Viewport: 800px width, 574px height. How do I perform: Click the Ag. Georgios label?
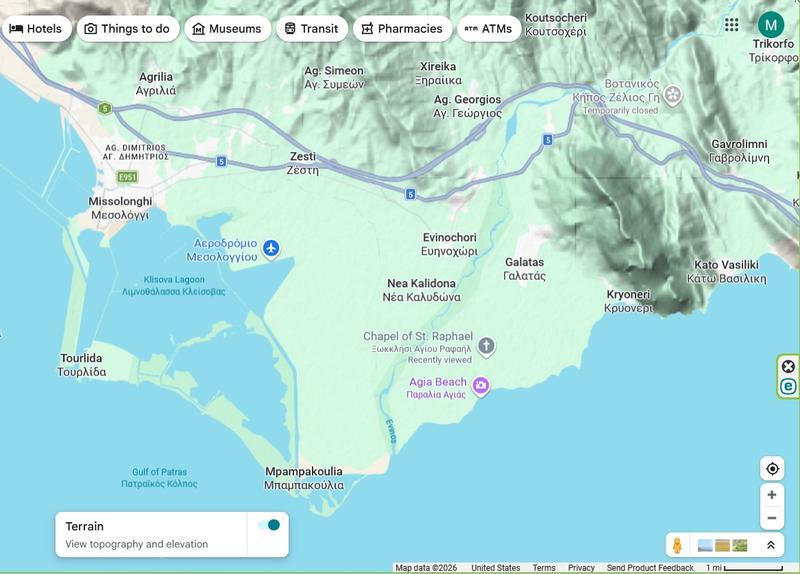[x=467, y=106]
